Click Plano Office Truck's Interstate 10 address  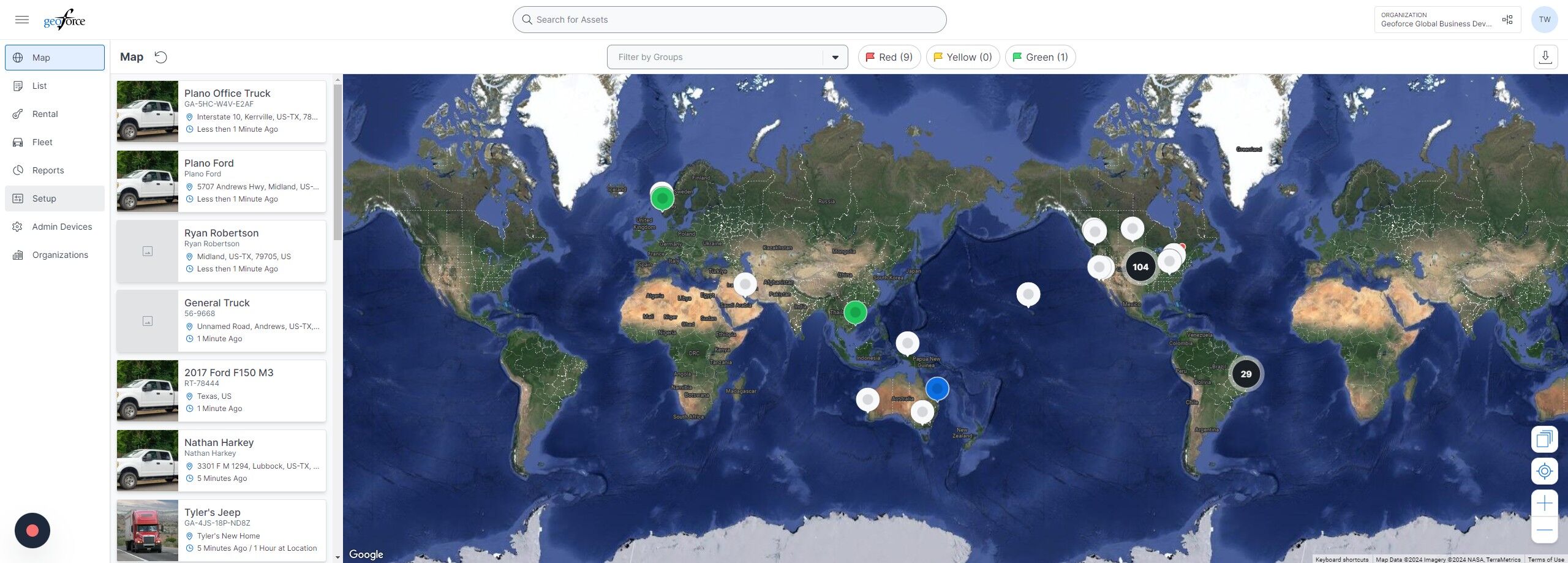(257, 117)
